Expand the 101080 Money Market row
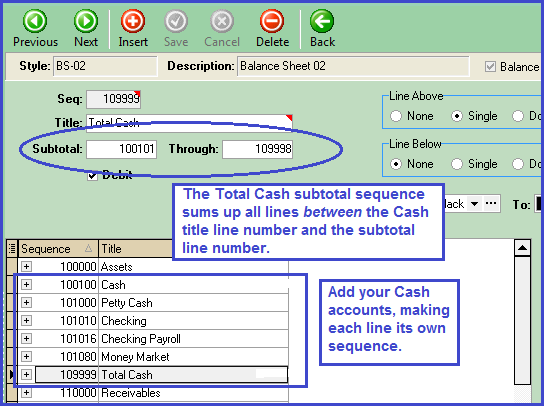Screen dimensions: 544x406 point(26,357)
